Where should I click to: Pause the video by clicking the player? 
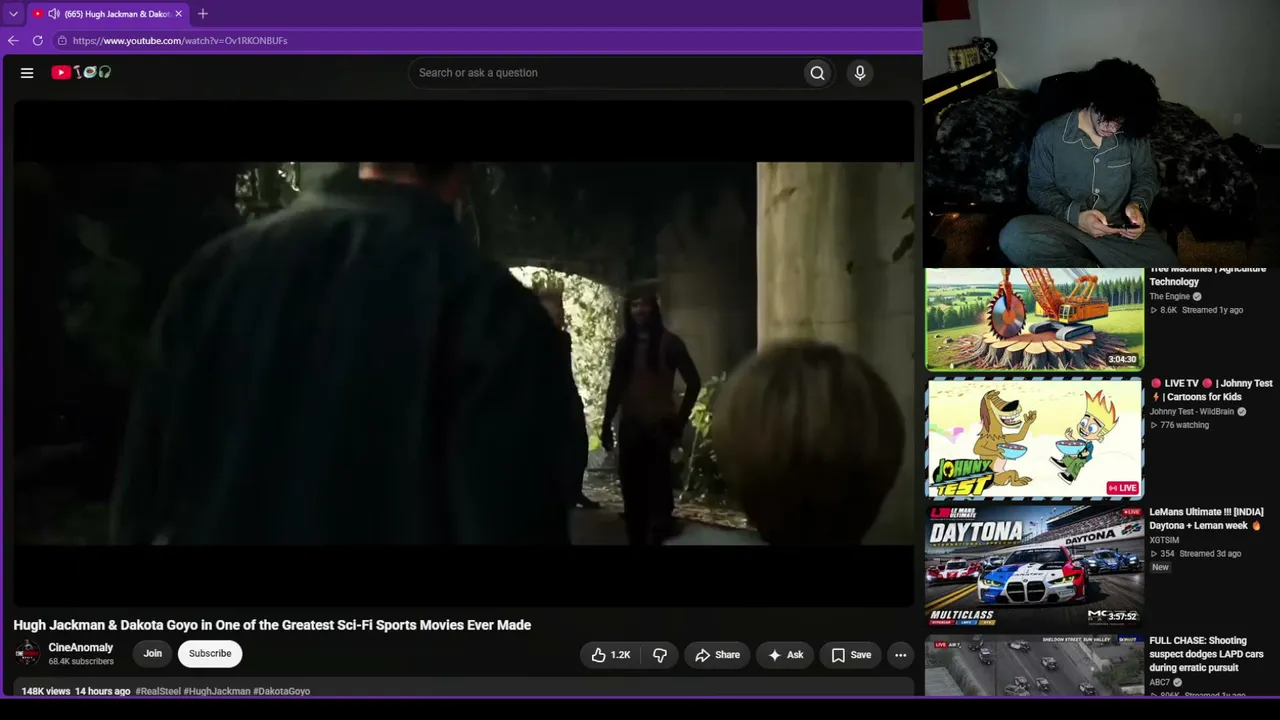click(464, 353)
